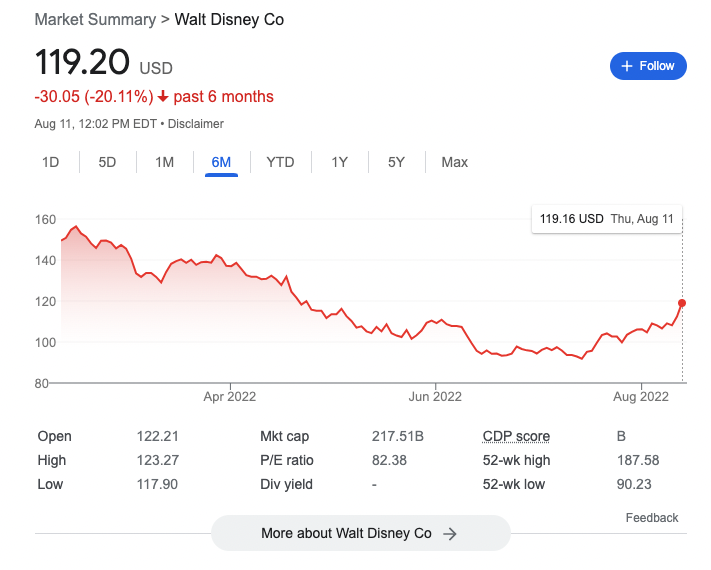
Task: Click the chart line at Jun 2022
Action: click(436, 322)
